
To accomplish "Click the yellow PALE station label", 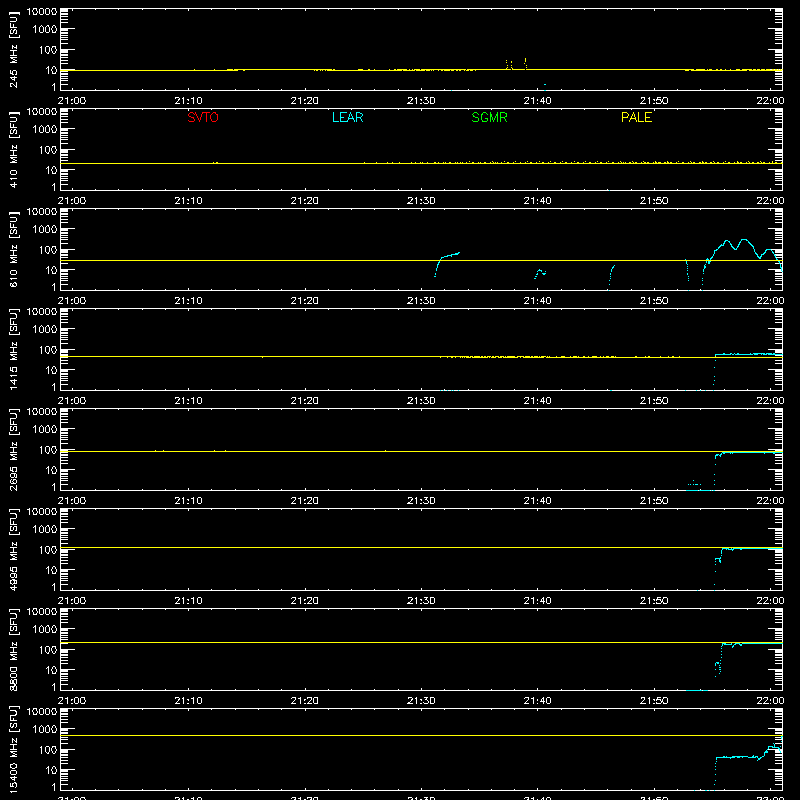I will coord(636,117).
